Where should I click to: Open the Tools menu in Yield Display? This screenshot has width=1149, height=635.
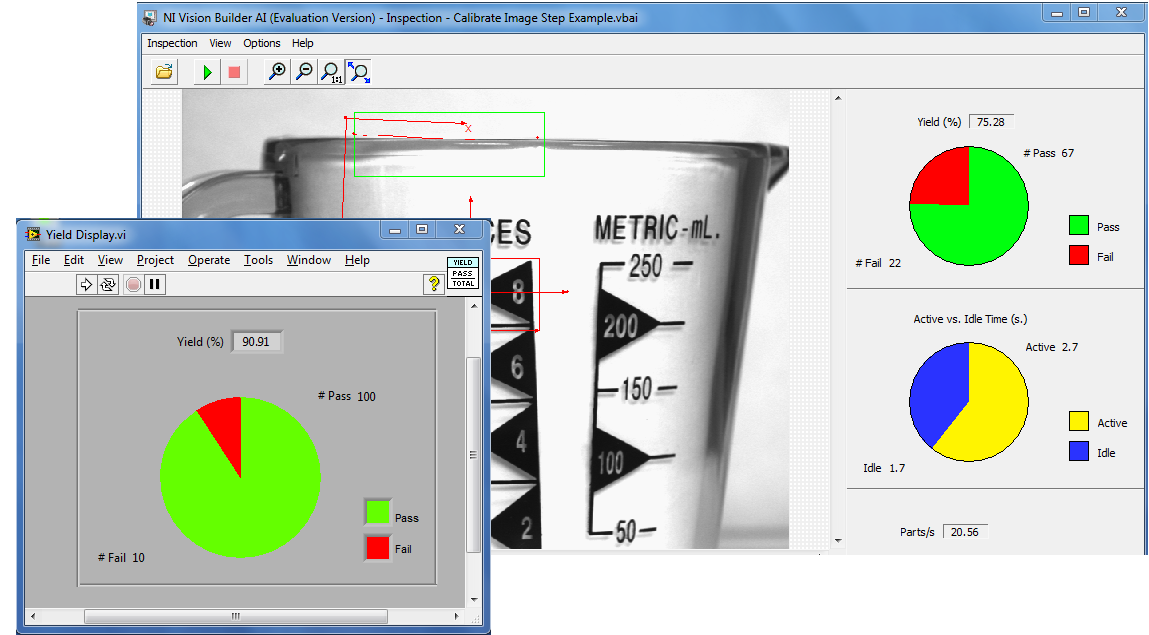[x=258, y=260]
